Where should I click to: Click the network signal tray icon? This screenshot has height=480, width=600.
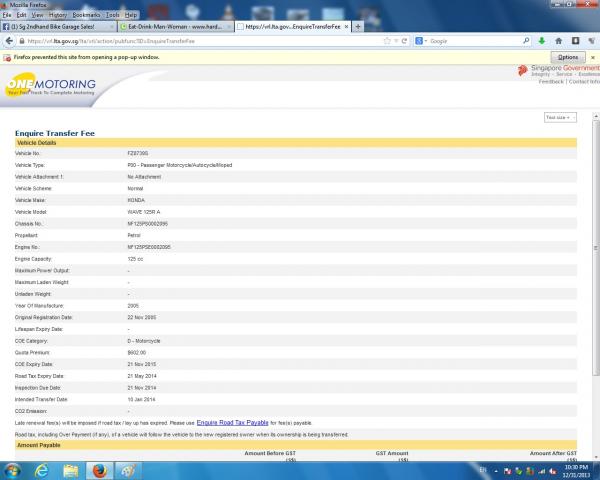point(541,471)
